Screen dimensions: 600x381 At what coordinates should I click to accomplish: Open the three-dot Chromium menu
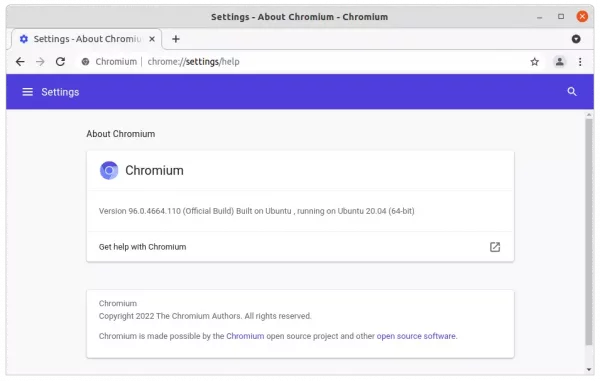(x=580, y=62)
